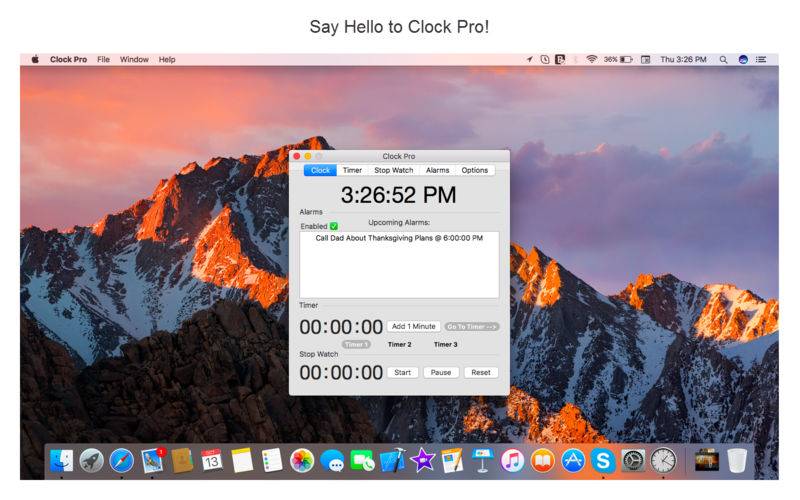The image size is (800, 500).
Task: Open the Notification Center icon
Action: tap(762, 60)
